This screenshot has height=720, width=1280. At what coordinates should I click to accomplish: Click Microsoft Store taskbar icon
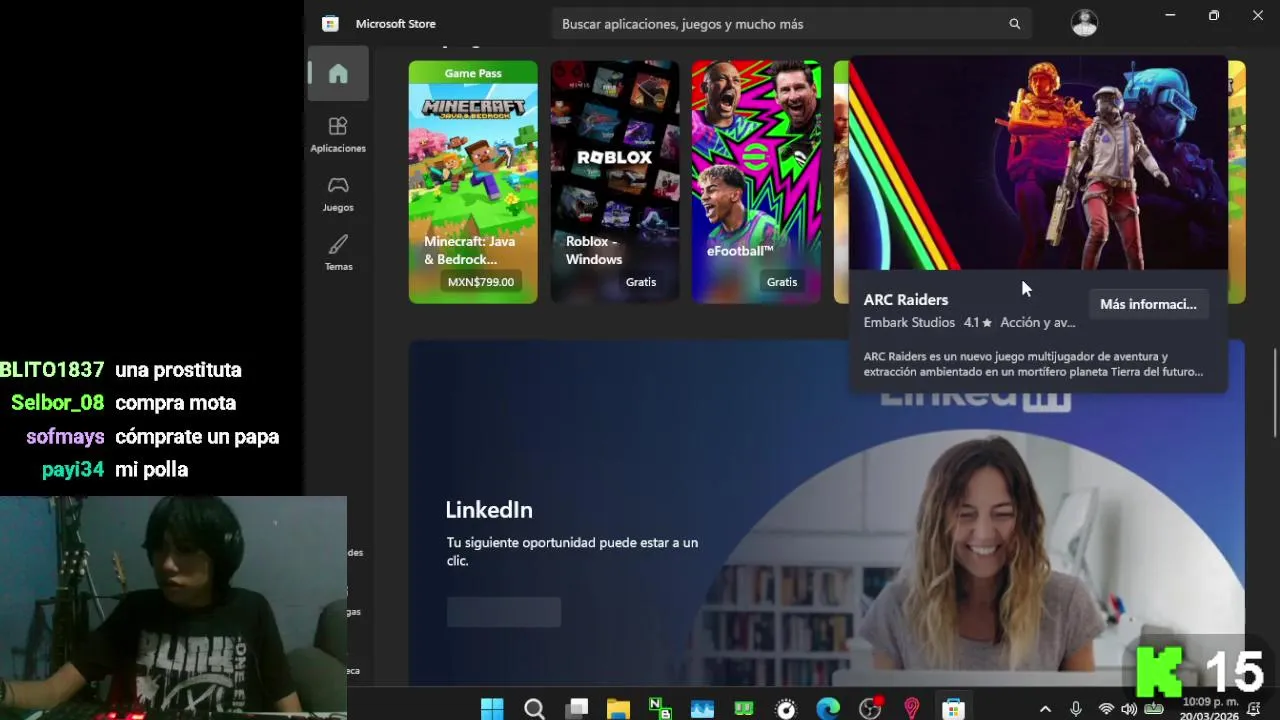pos(953,709)
